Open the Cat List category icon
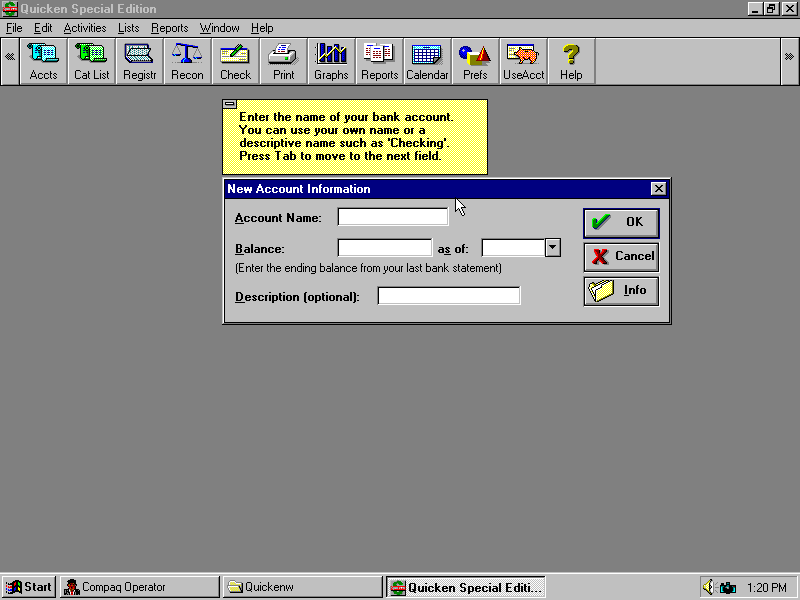 [91, 62]
